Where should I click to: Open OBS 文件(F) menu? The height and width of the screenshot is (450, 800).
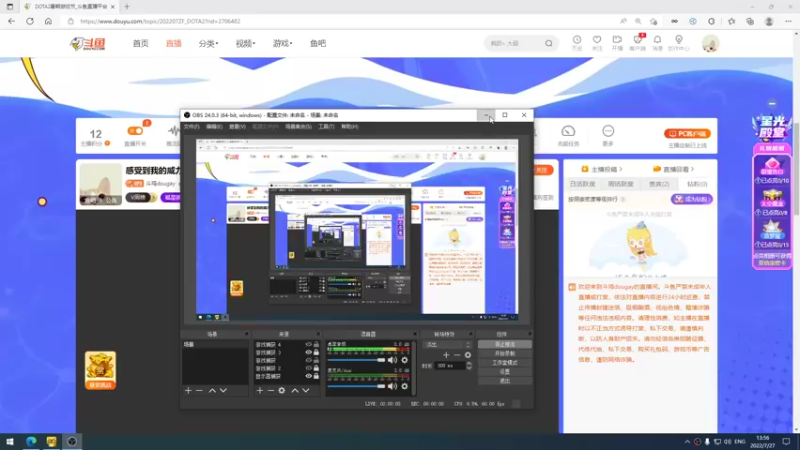click(191, 127)
